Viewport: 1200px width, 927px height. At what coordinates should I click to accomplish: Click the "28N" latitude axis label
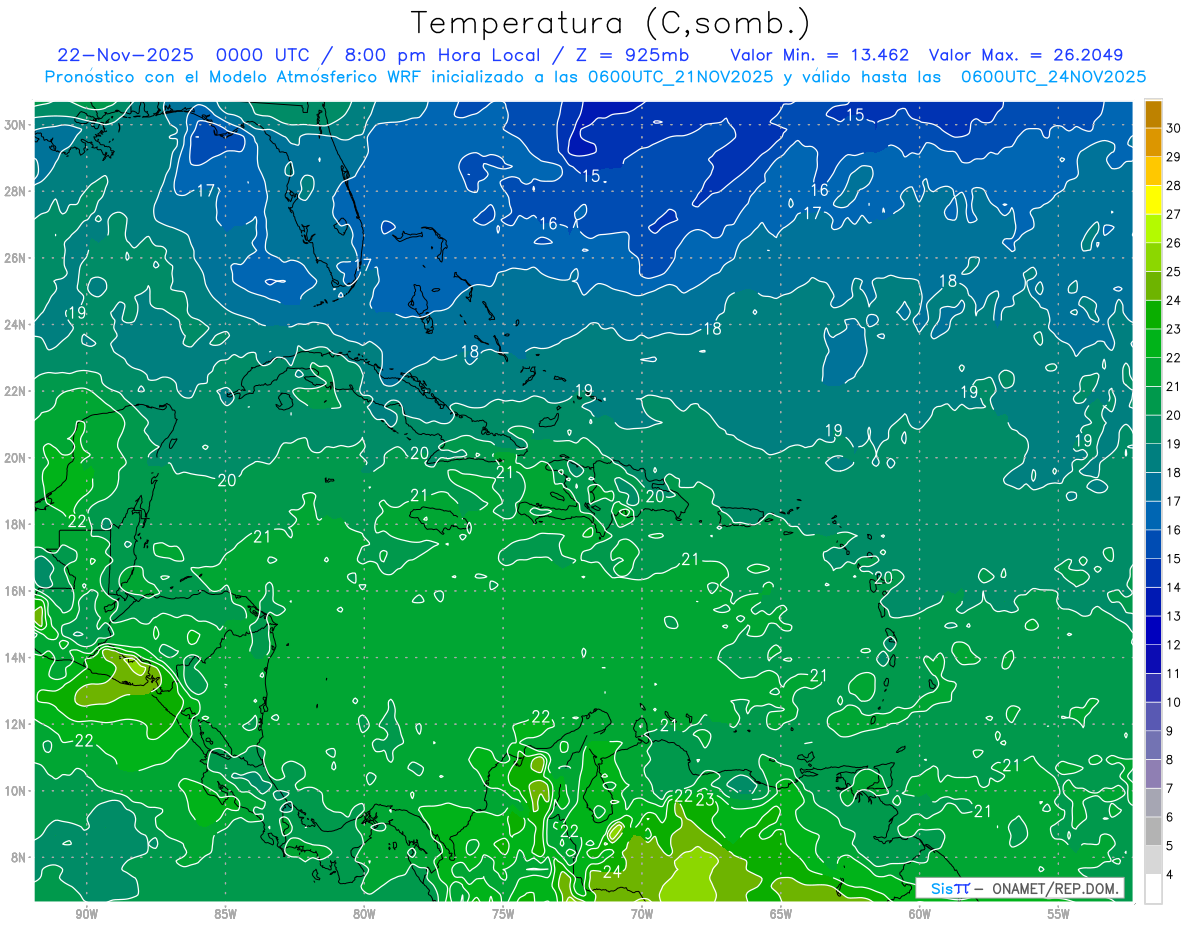coord(17,191)
